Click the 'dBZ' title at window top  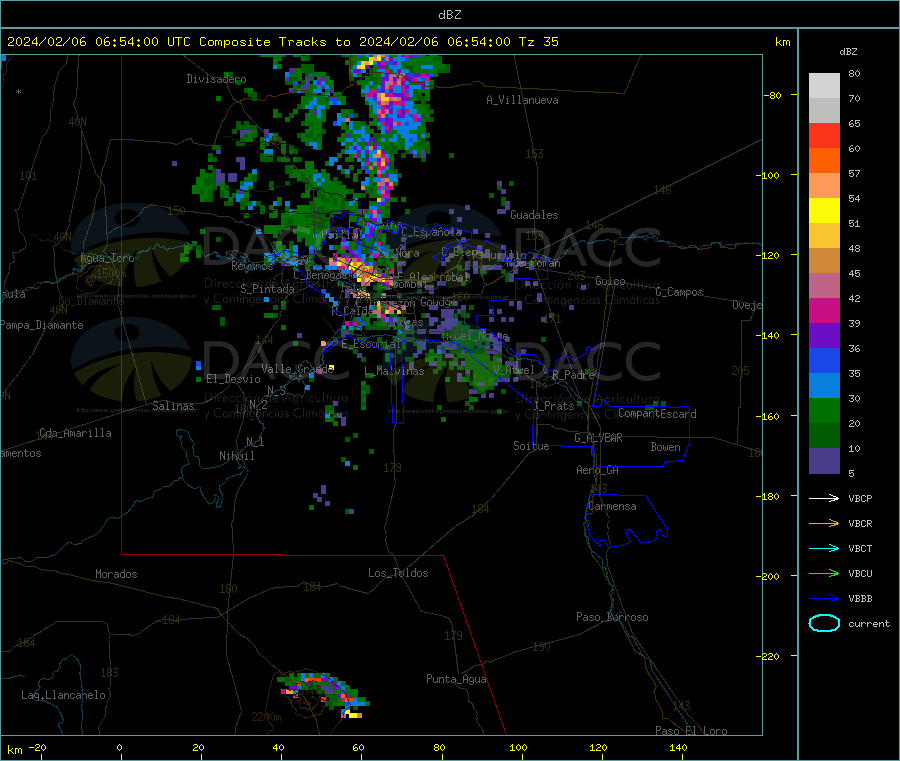[449, 15]
